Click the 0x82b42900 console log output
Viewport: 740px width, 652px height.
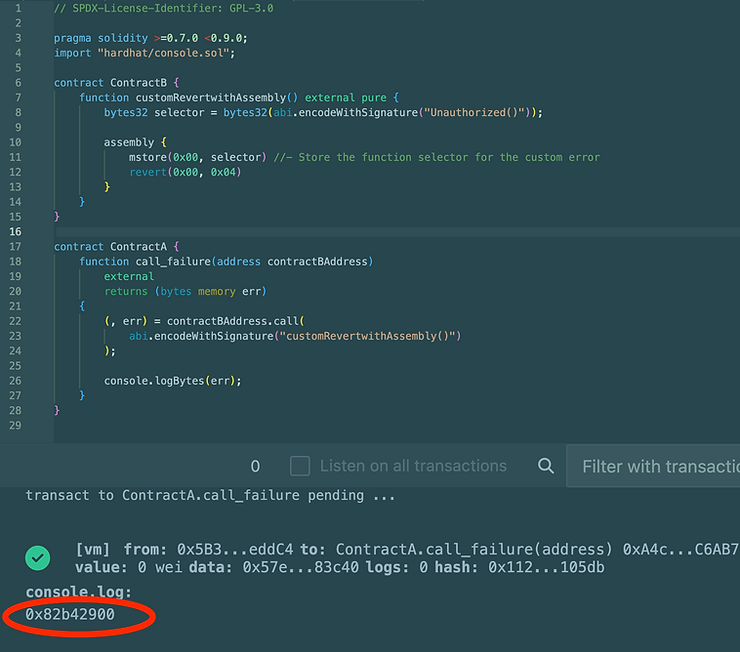(x=71, y=615)
